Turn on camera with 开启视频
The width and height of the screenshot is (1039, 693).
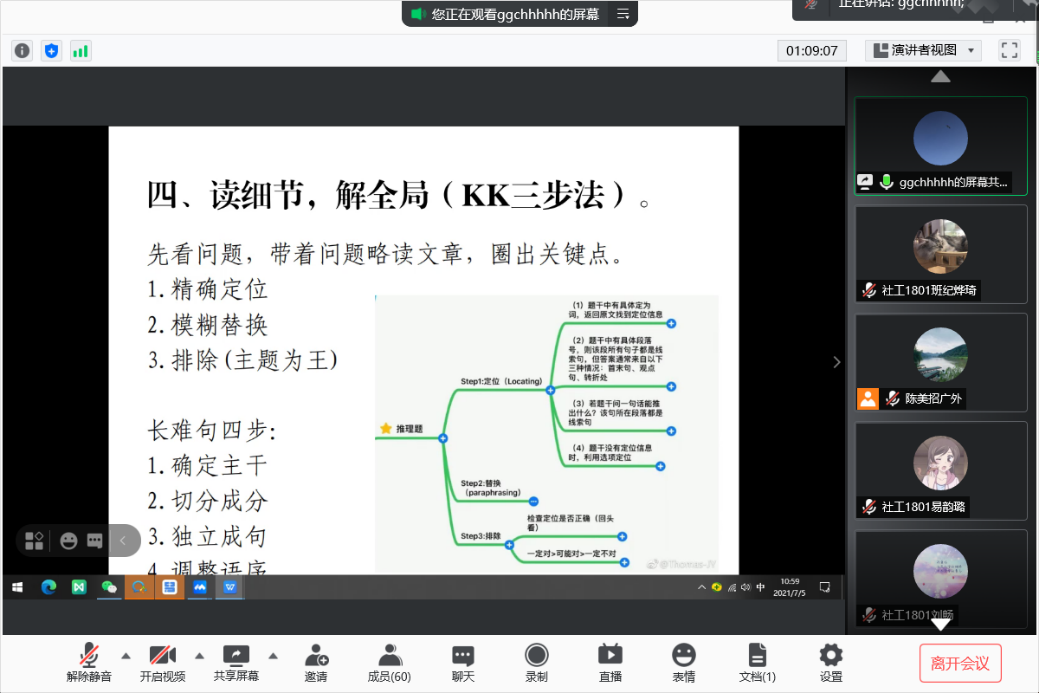163,662
